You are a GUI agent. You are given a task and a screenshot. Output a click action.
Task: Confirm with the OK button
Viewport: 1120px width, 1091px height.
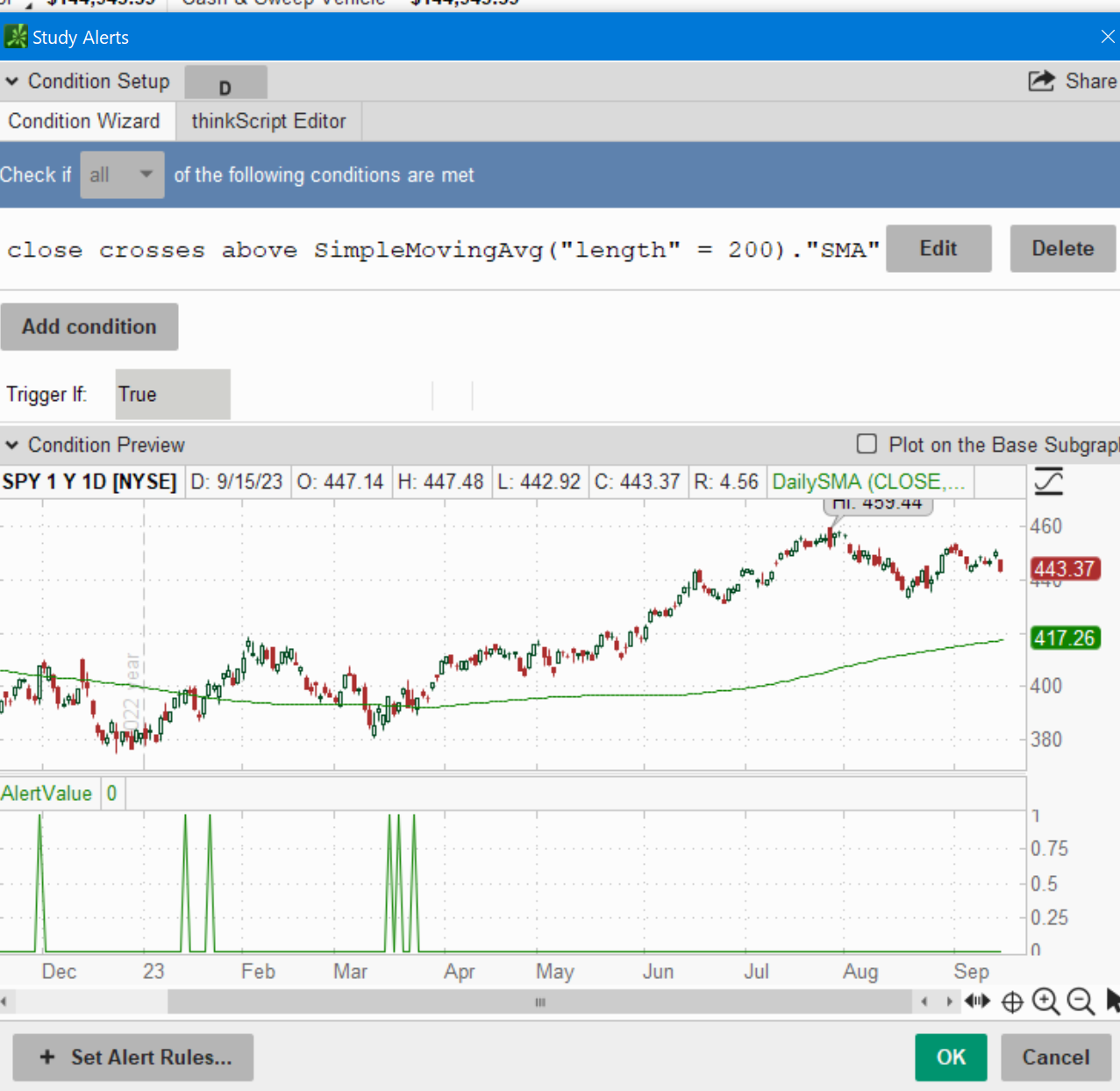tap(951, 1058)
